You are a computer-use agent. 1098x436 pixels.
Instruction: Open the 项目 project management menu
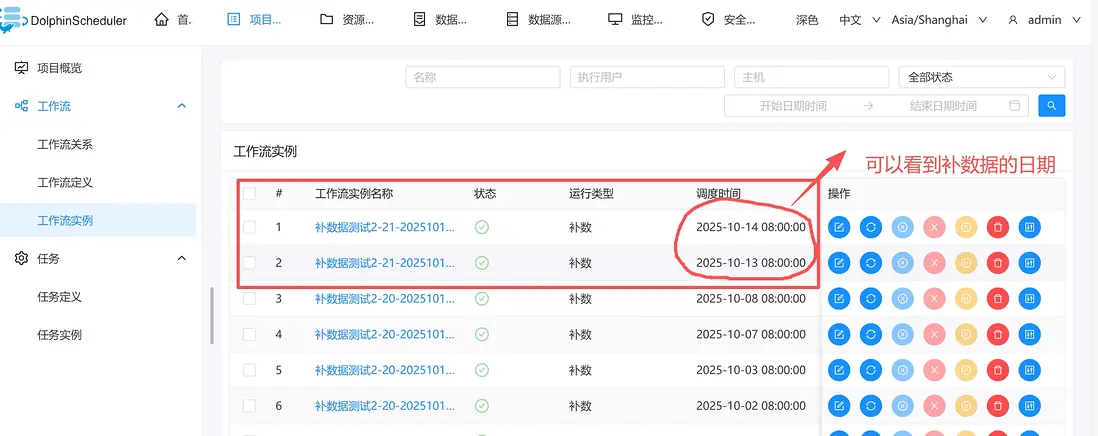[254, 20]
